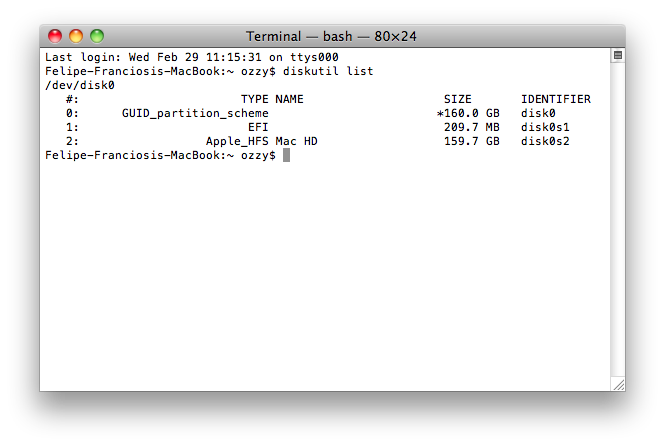
Task: Click the 159.7 GB size value
Action: click(x=471, y=142)
